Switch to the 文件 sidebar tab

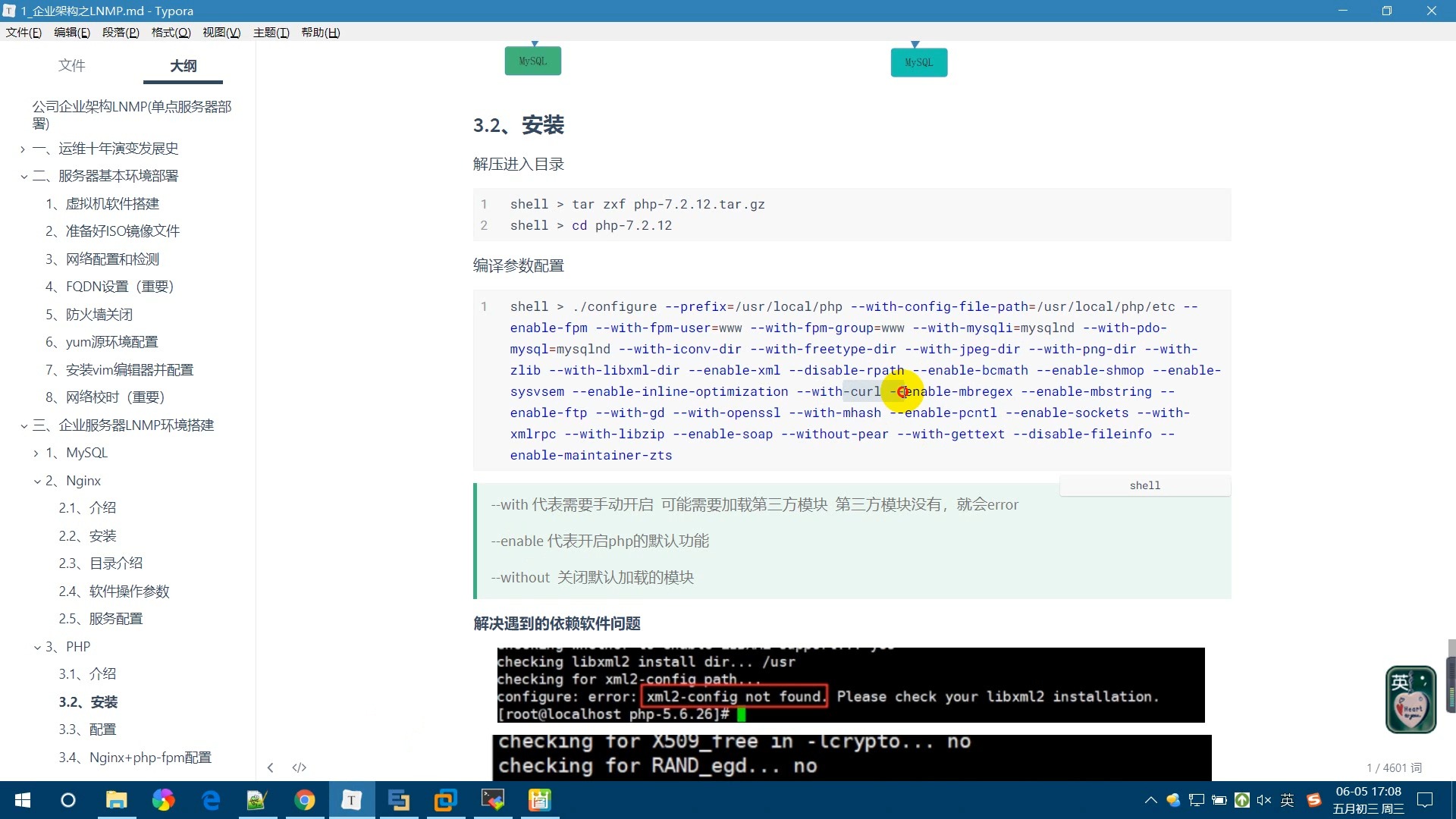[x=72, y=66]
